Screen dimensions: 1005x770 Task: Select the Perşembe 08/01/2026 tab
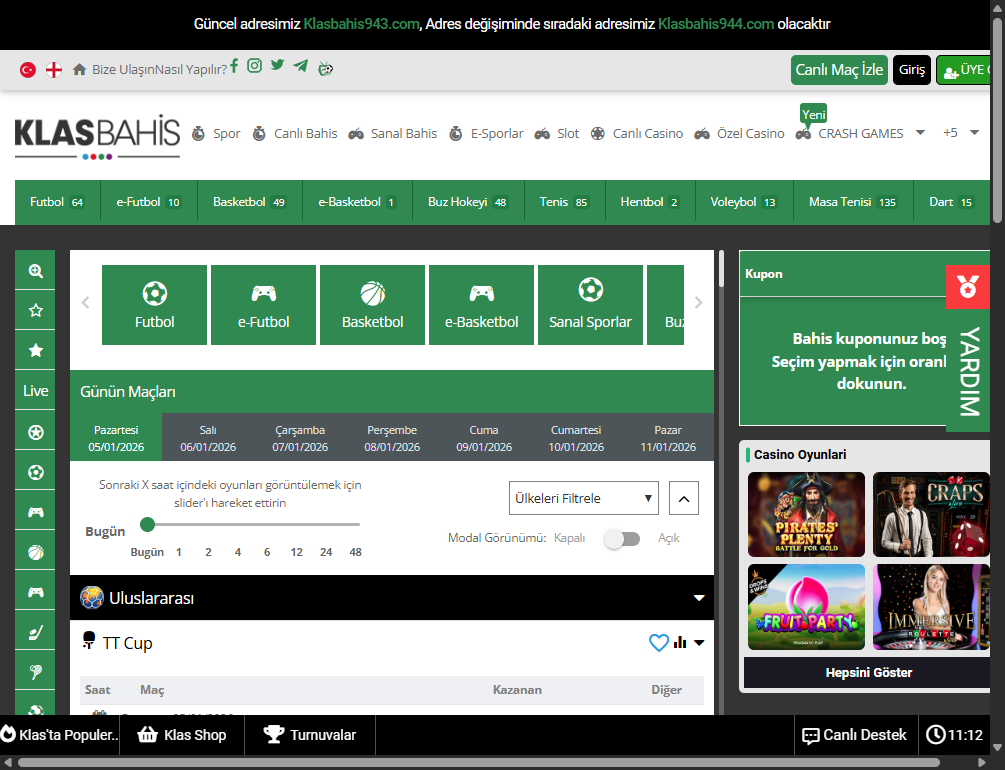392,438
